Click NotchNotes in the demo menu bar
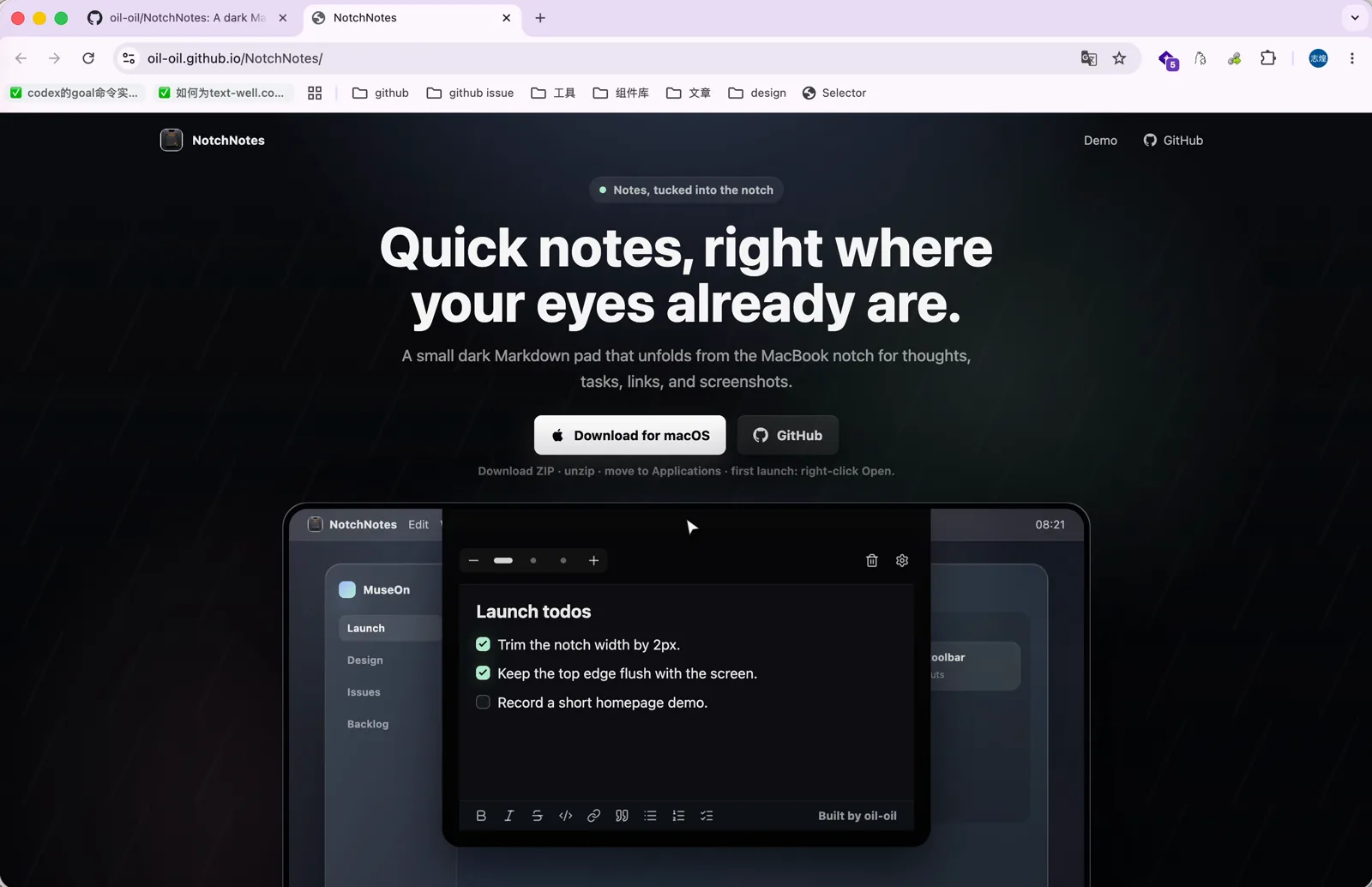This screenshot has height=887, width=1372. pos(363,524)
